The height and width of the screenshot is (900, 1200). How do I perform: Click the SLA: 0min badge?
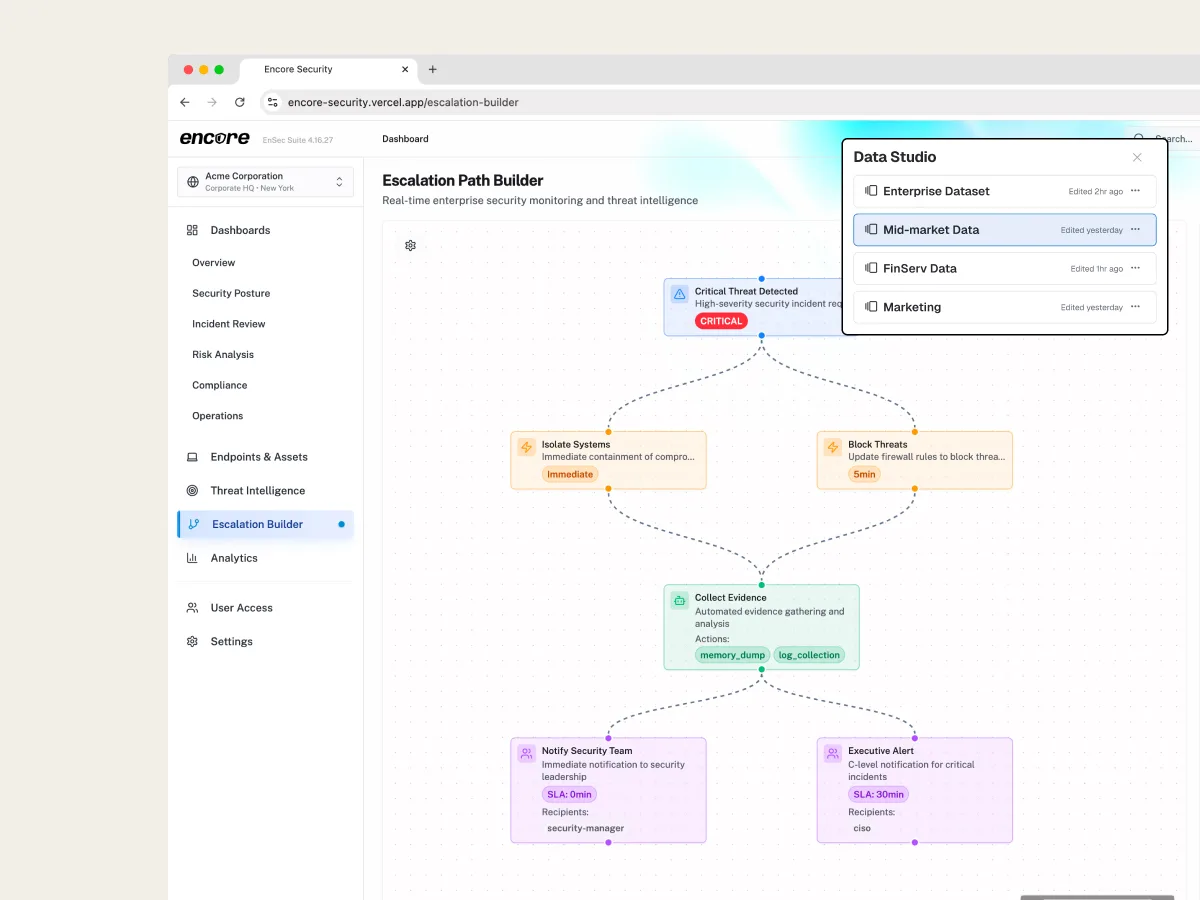click(569, 794)
